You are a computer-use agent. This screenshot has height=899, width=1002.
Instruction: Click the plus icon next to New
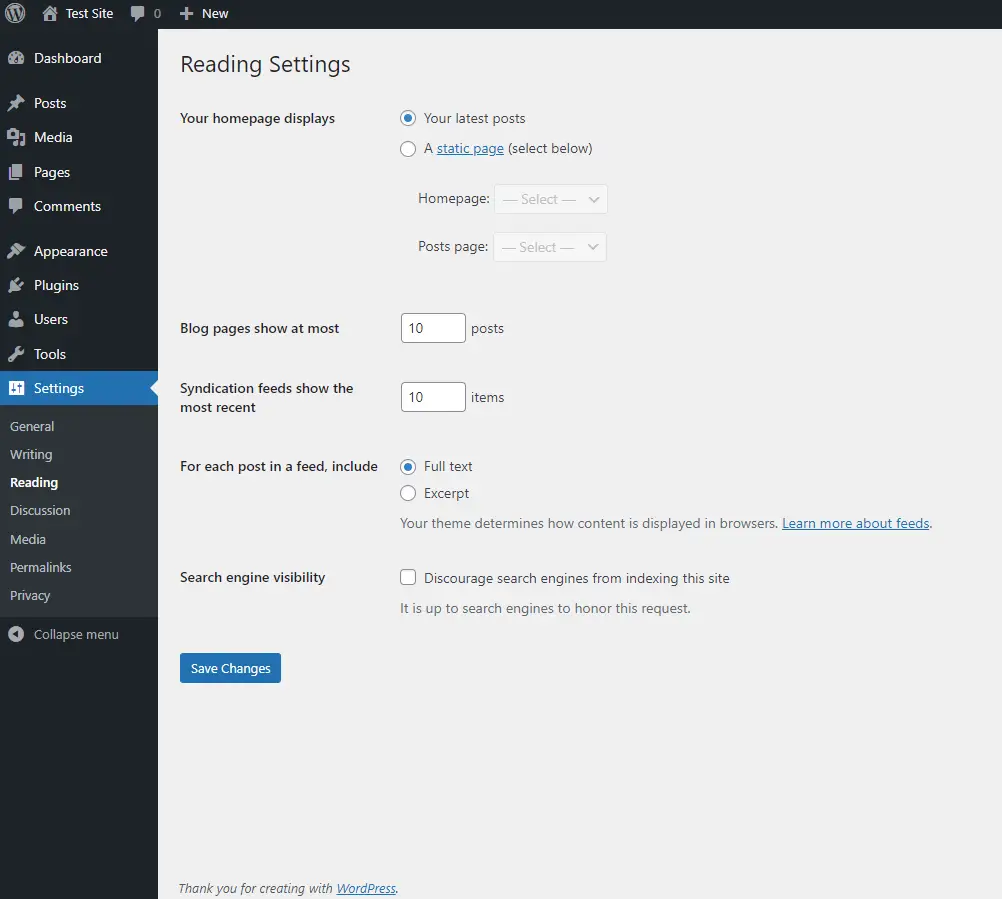pyautogui.click(x=186, y=13)
